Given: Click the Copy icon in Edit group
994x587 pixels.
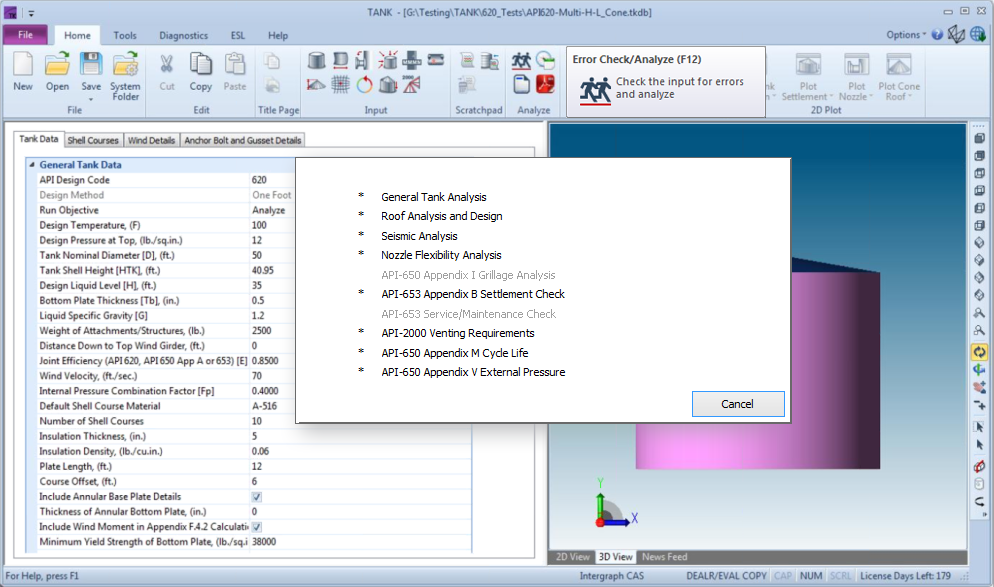Looking at the screenshot, I should point(200,65).
